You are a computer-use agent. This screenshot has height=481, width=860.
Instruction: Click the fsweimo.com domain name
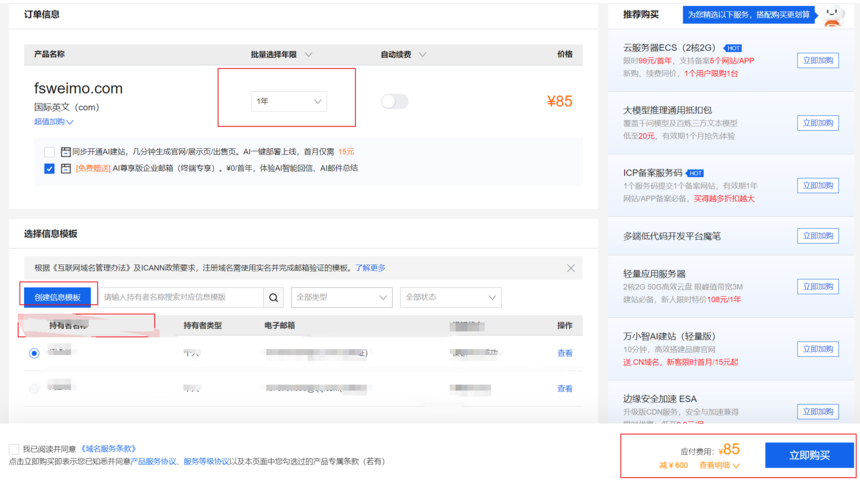[x=78, y=88]
